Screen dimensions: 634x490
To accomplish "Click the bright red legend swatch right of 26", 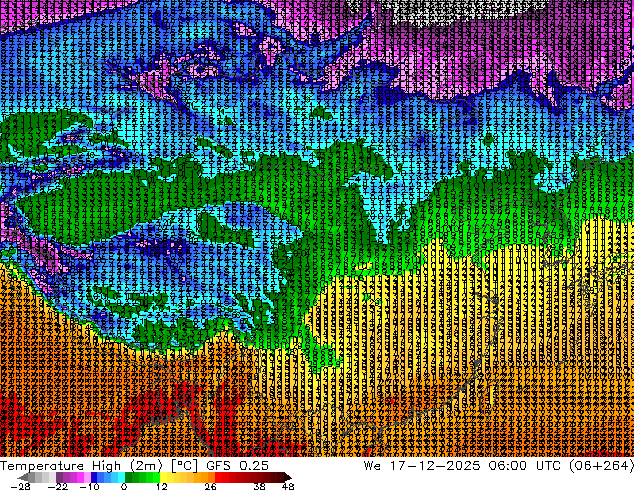I will click(x=218, y=477).
